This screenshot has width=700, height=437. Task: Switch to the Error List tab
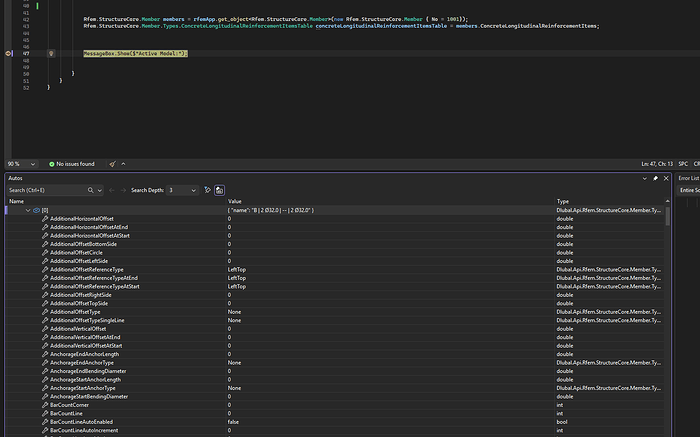[690, 178]
